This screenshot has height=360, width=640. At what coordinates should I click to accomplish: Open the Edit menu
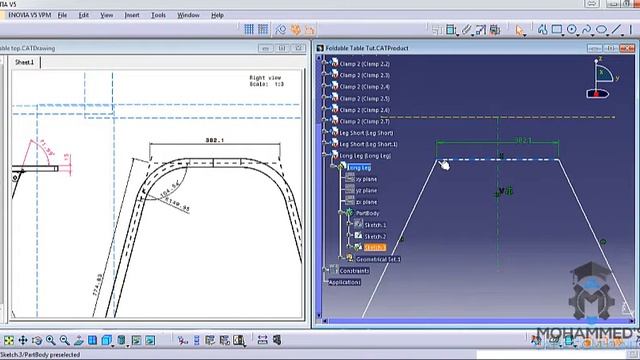pyautogui.click(x=84, y=15)
